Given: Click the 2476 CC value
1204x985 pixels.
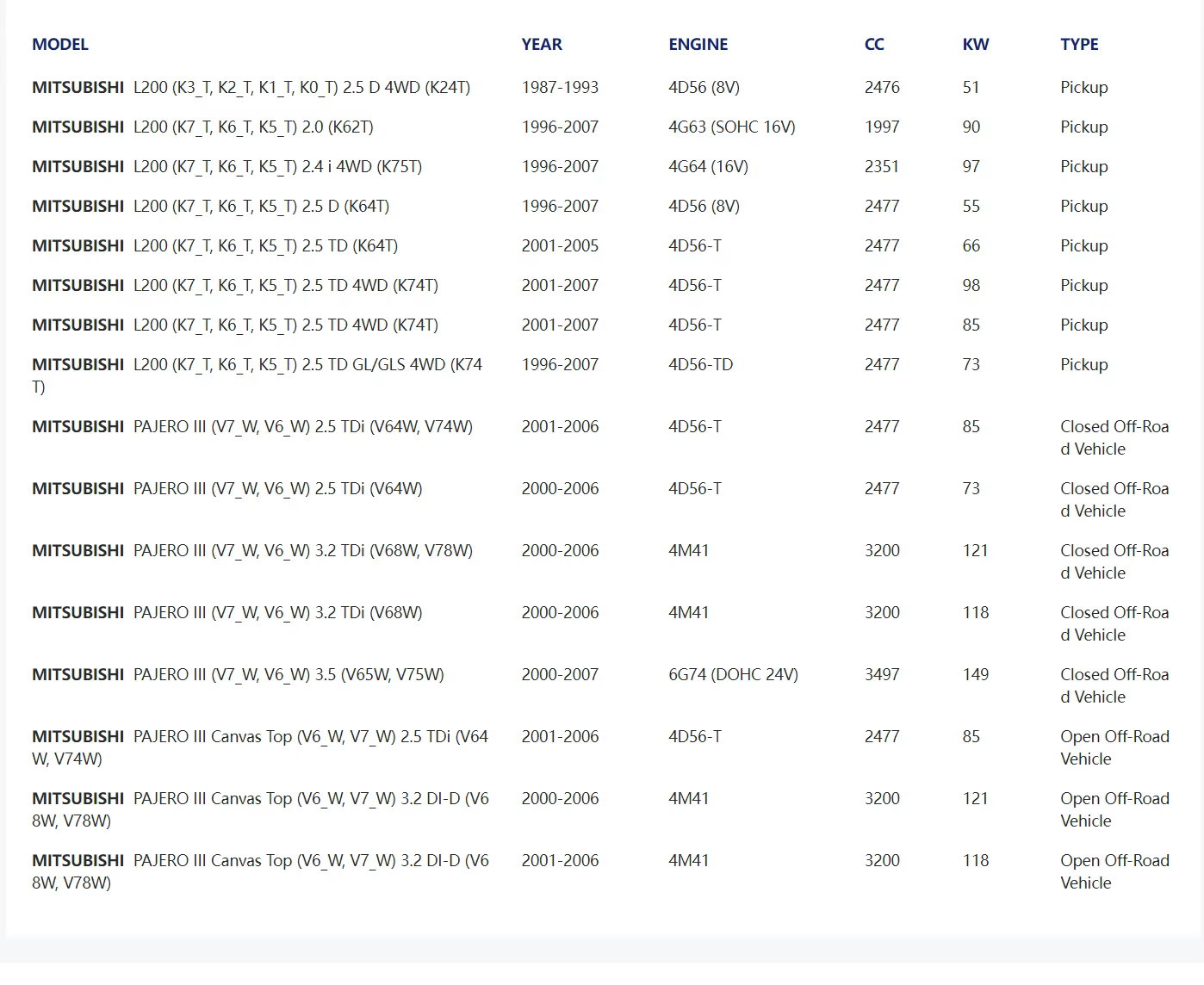Looking at the screenshot, I should pos(882,87).
